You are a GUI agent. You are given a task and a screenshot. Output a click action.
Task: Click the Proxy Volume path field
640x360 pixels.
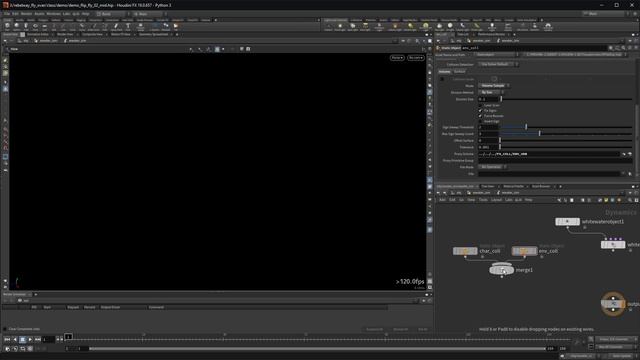549,154
